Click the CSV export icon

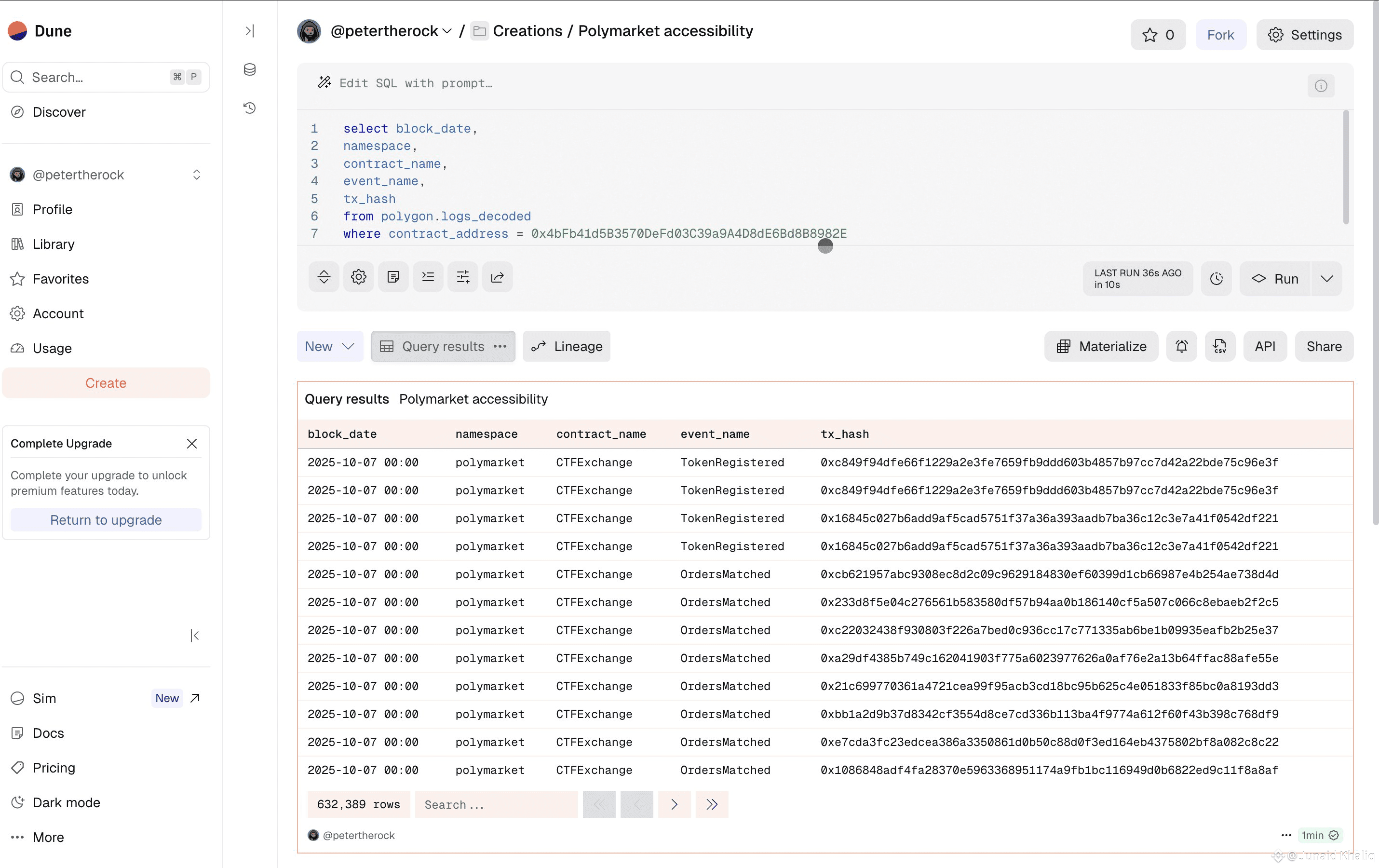point(1220,346)
